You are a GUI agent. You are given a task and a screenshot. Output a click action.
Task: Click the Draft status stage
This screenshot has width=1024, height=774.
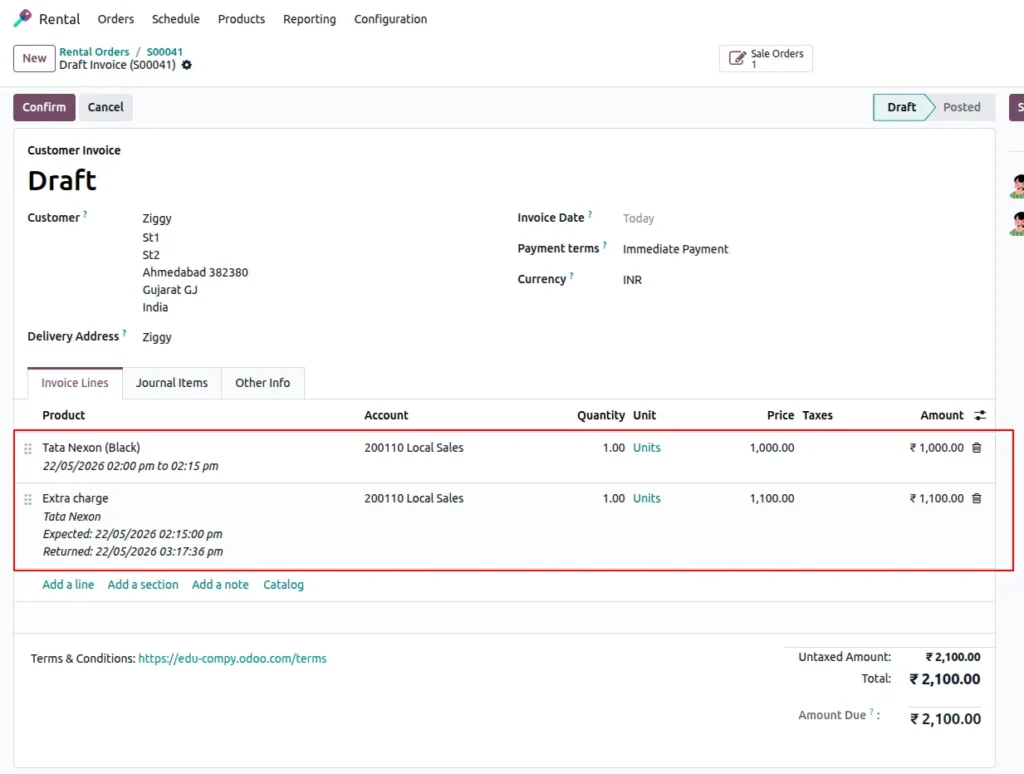(x=901, y=107)
